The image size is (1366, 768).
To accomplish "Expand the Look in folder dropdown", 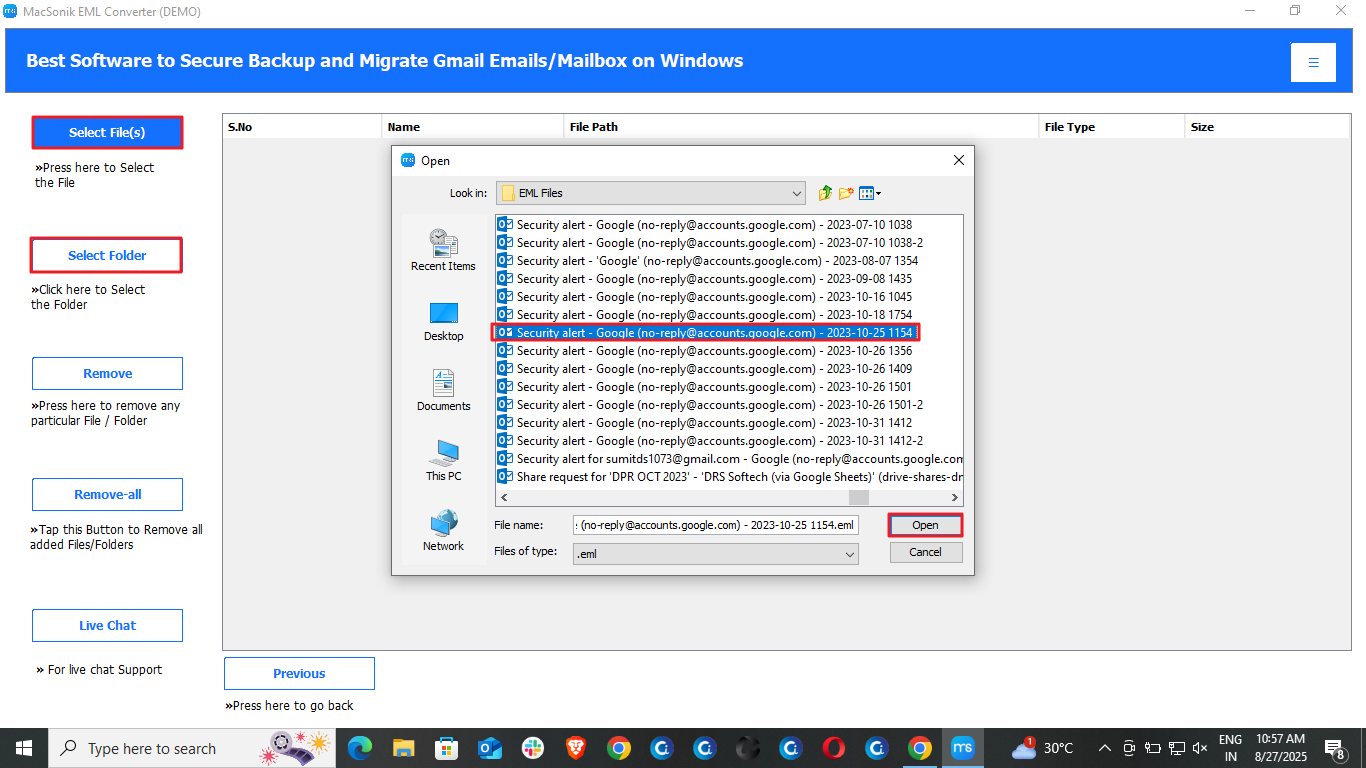I will (796, 193).
